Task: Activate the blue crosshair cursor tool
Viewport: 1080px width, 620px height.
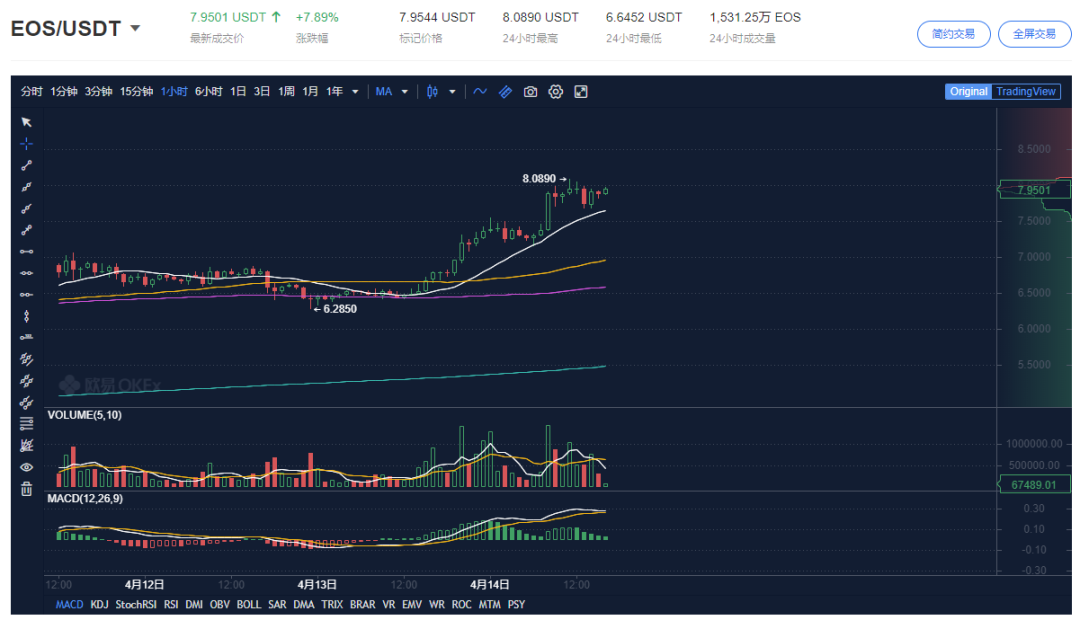Action: point(26,143)
